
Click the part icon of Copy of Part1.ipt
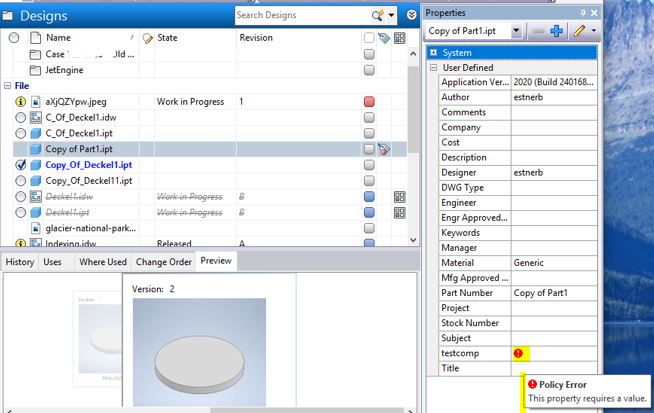(36, 149)
